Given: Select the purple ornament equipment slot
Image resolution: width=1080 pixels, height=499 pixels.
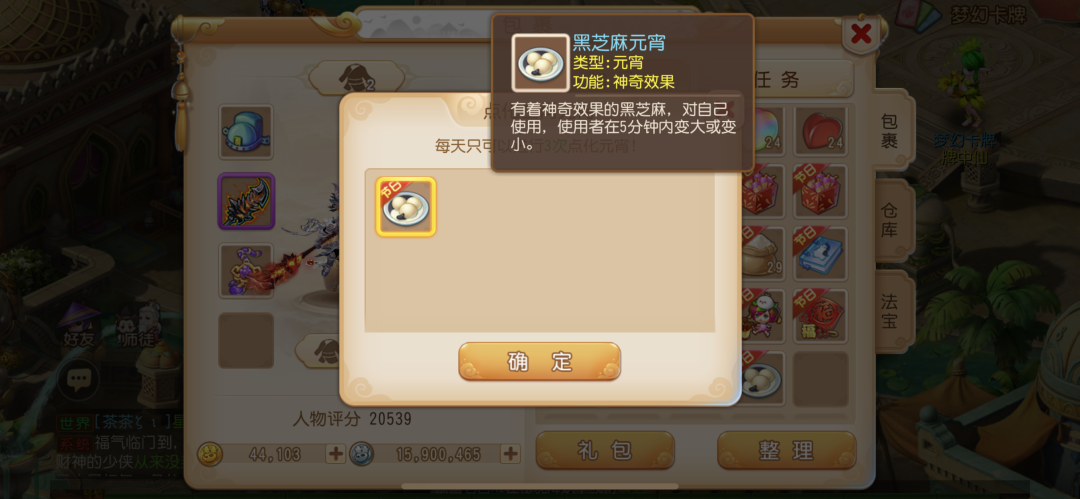Looking at the screenshot, I should click(247, 271).
